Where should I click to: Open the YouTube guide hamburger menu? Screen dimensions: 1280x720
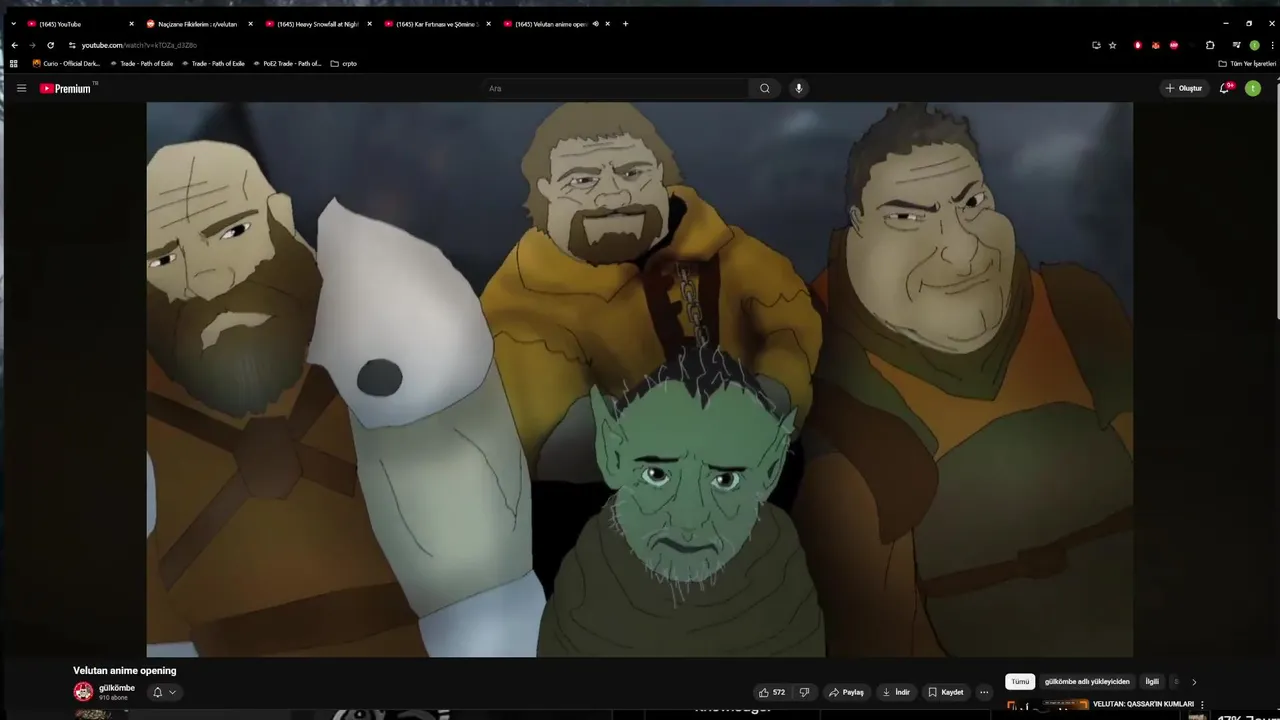(x=21, y=88)
